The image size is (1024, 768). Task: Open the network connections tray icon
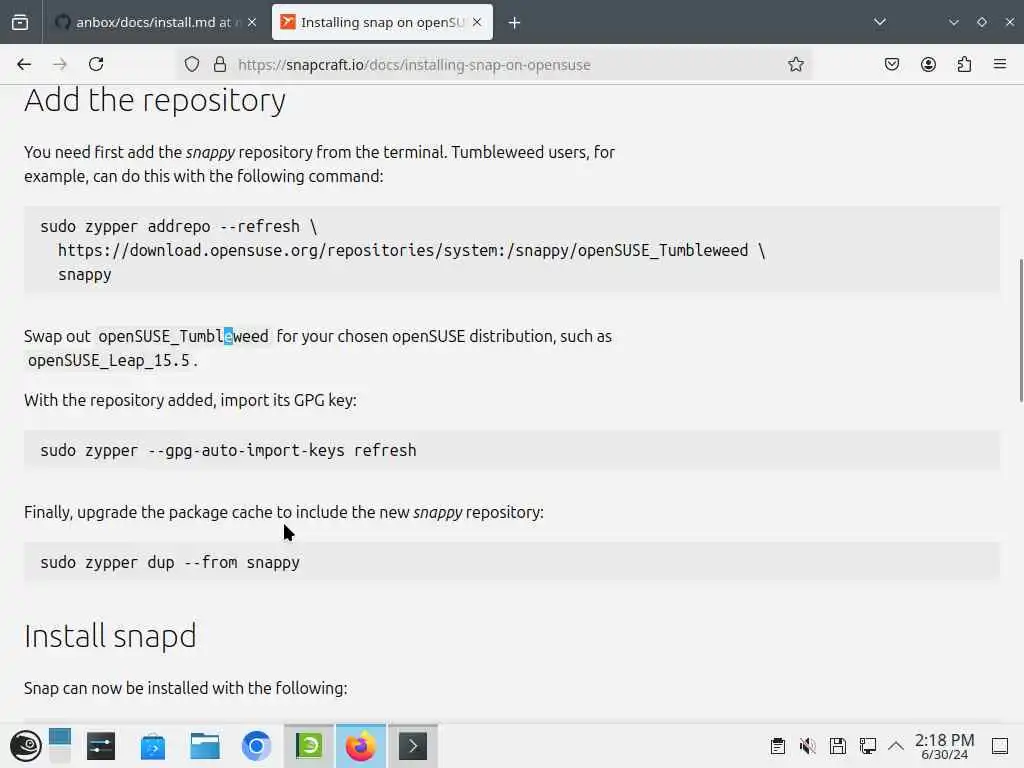pyautogui.click(x=868, y=746)
